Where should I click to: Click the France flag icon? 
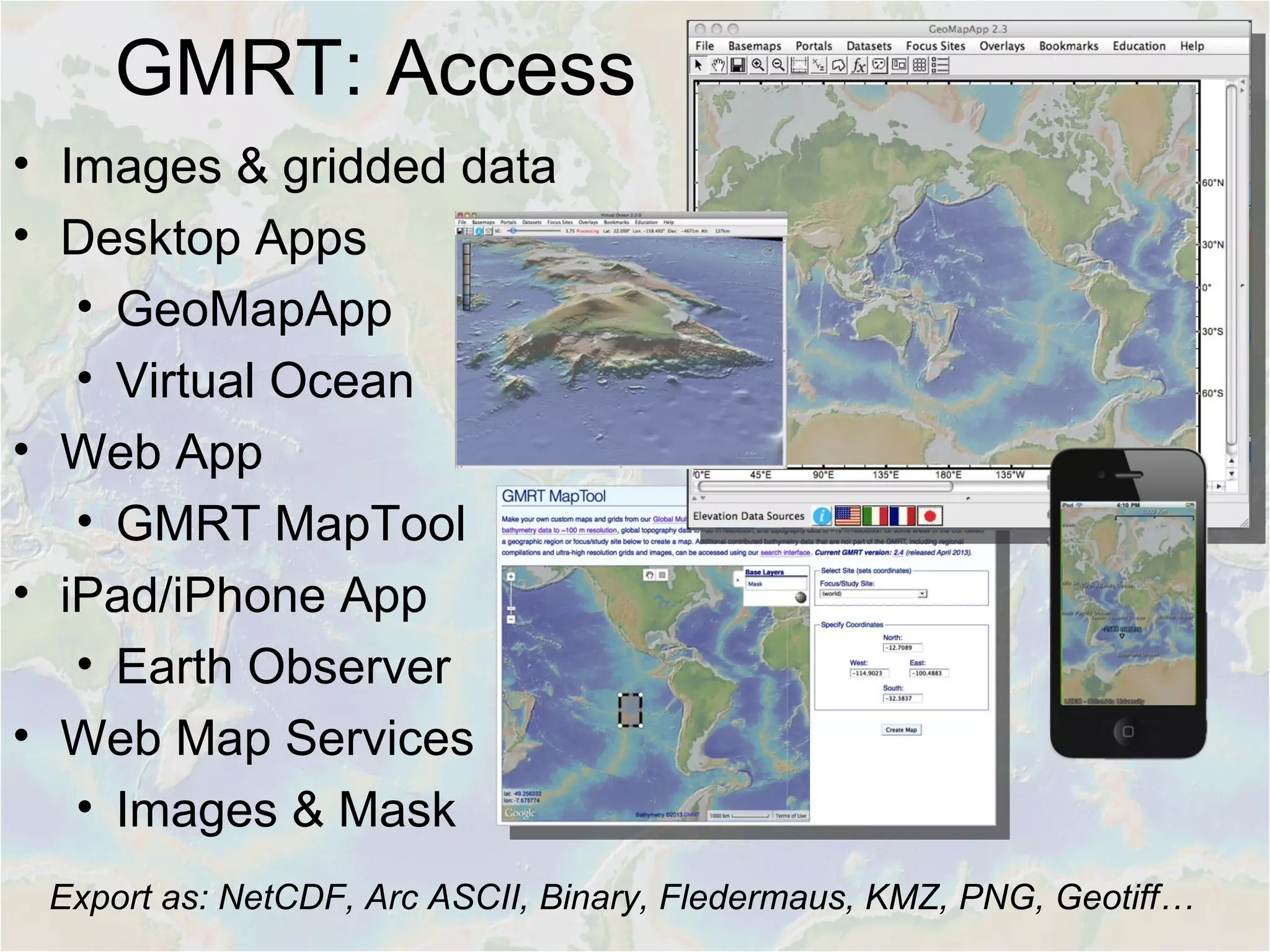click(x=902, y=516)
